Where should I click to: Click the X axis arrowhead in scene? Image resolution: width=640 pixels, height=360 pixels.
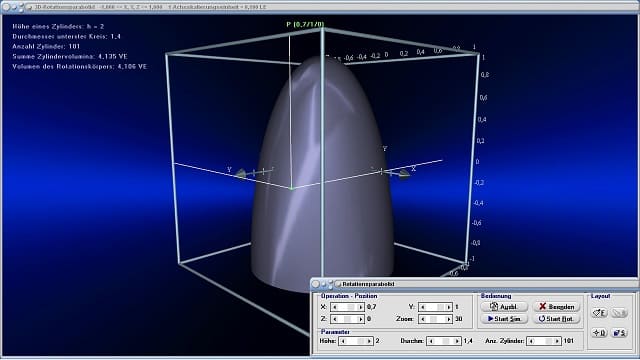404,174
